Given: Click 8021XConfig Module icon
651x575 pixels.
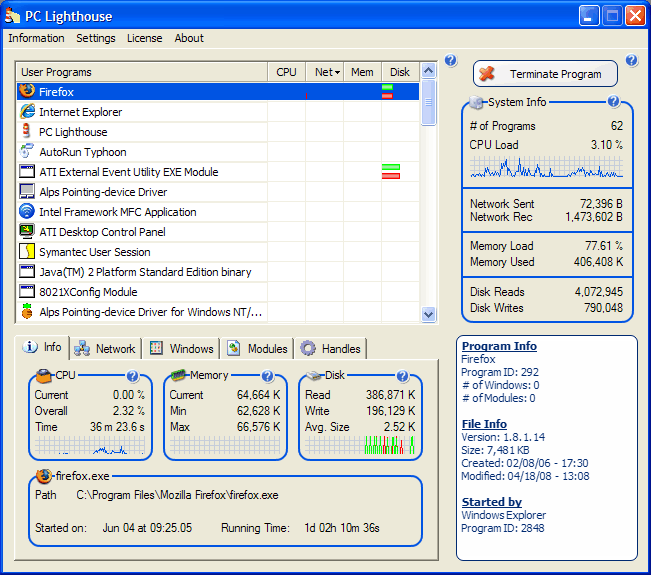Looking at the screenshot, I should 27,291.
